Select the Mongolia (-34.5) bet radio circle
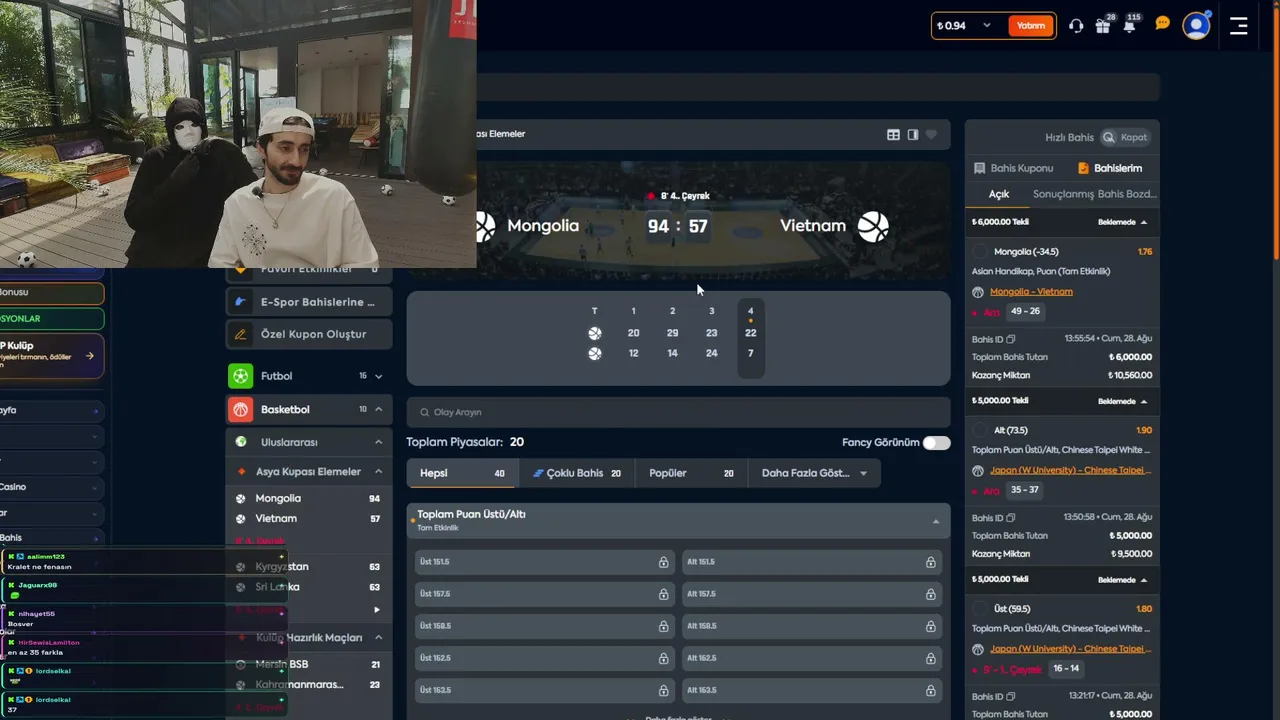This screenshot has height=720, width=1280. click(980, 252)
